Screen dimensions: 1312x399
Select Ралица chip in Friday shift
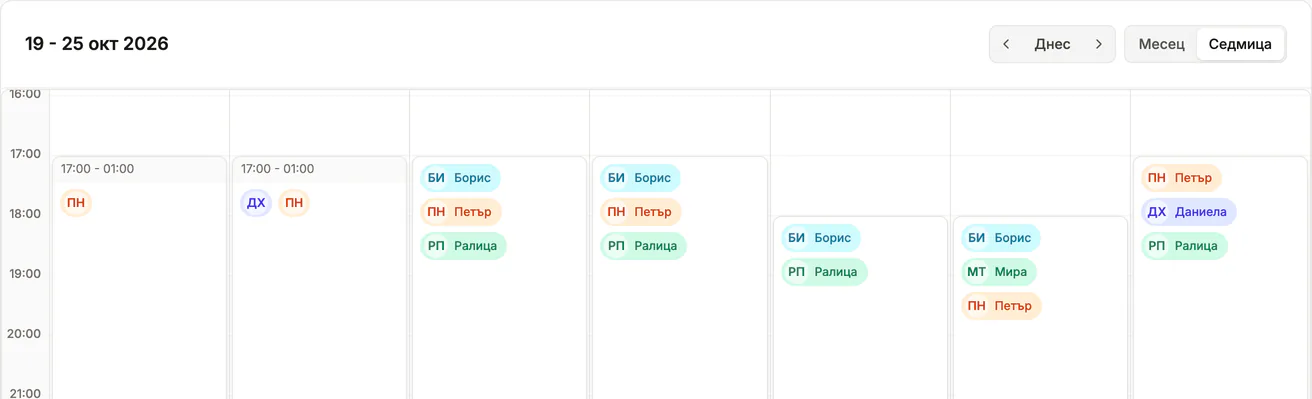[x=824, y=272]
